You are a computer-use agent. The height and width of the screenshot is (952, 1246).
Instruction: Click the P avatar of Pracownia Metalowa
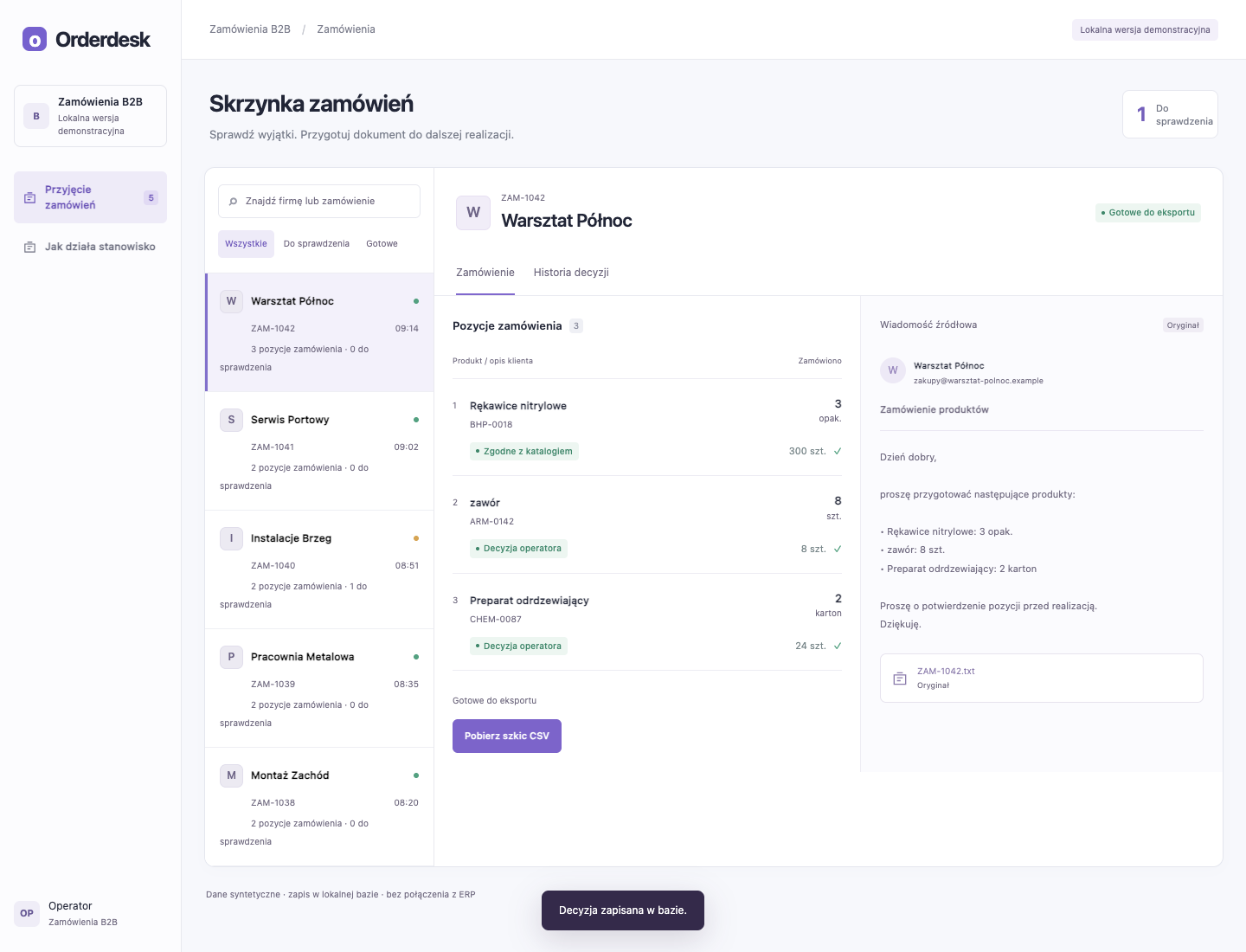231,657
